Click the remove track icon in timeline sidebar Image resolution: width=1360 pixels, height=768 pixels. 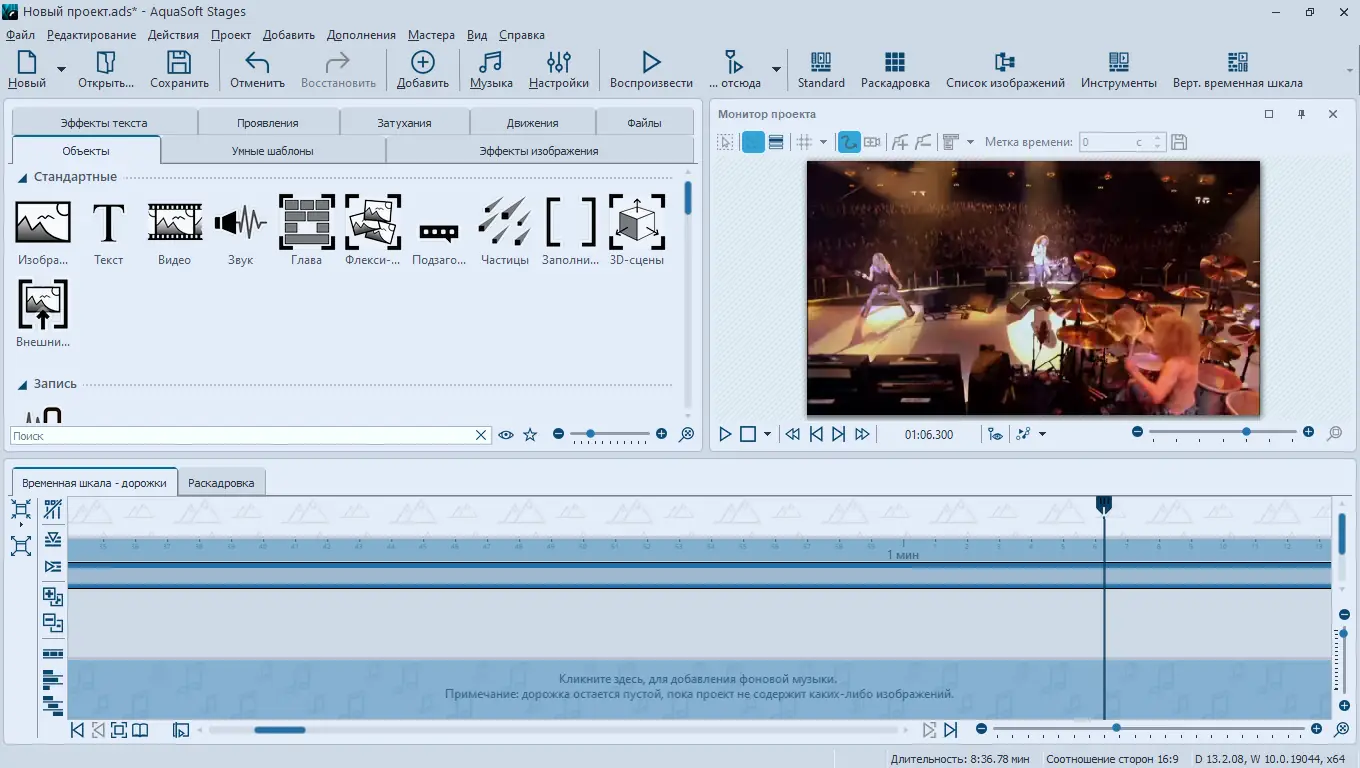[53, 623]
